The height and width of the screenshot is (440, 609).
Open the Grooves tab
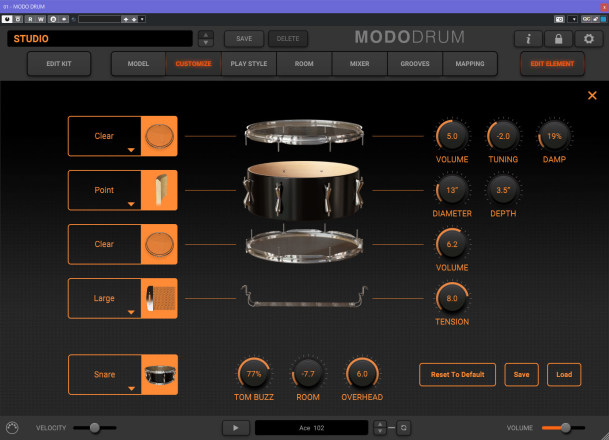coord(415,64)
